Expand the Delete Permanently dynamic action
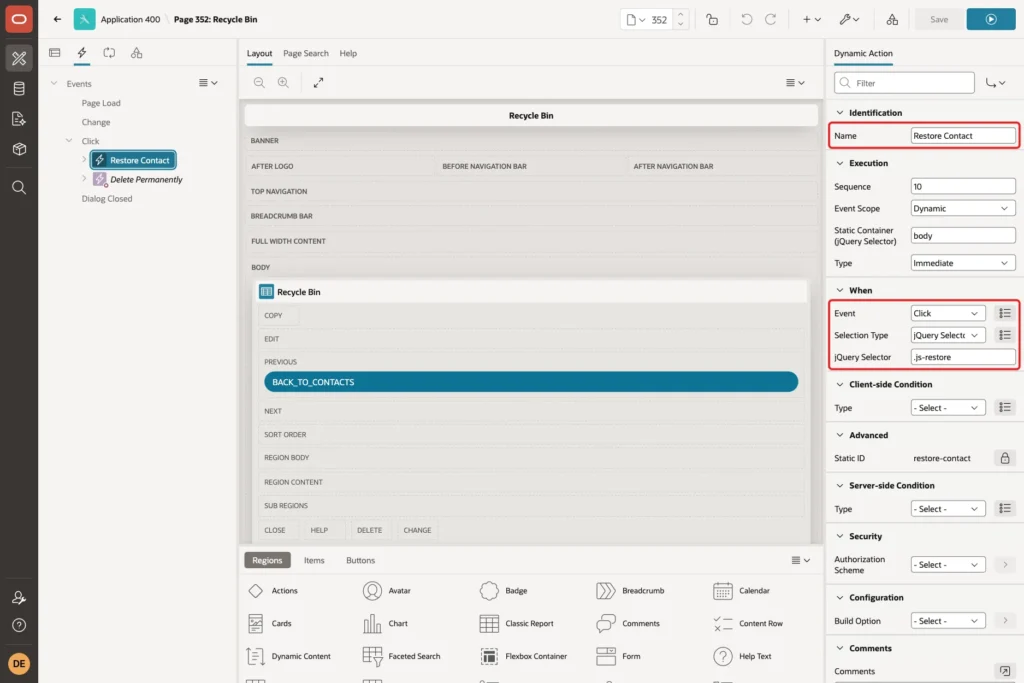This screenshot has width=1024, height=683. click(84, 178)
